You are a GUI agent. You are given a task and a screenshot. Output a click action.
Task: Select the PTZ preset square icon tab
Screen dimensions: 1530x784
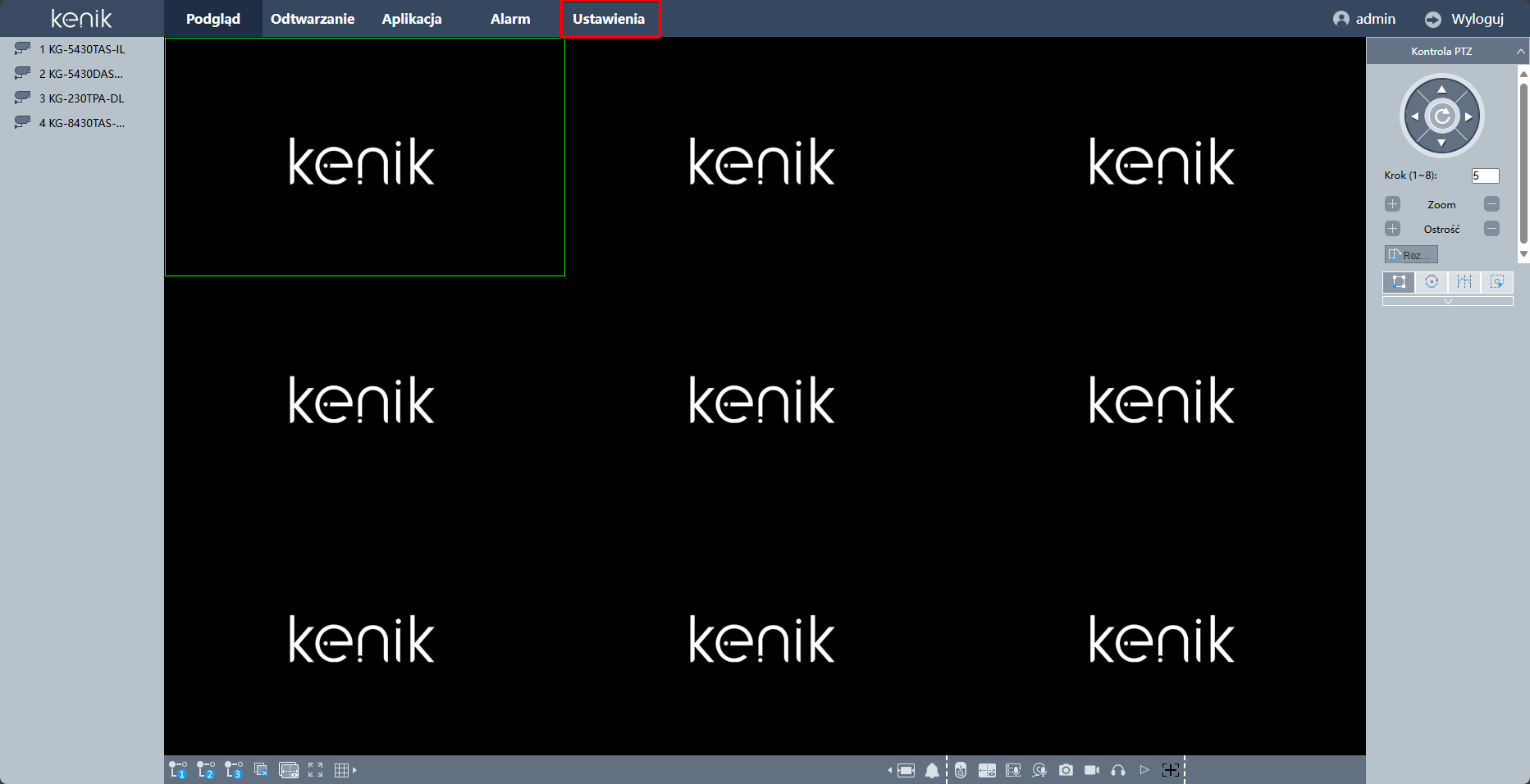click(1399, 282)
